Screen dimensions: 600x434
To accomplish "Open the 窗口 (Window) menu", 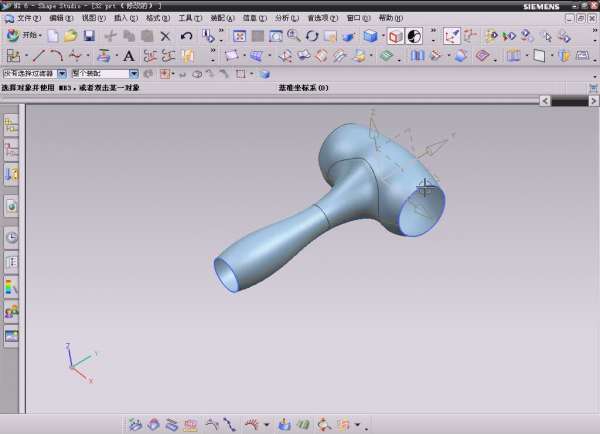I will tap(358, 18).
